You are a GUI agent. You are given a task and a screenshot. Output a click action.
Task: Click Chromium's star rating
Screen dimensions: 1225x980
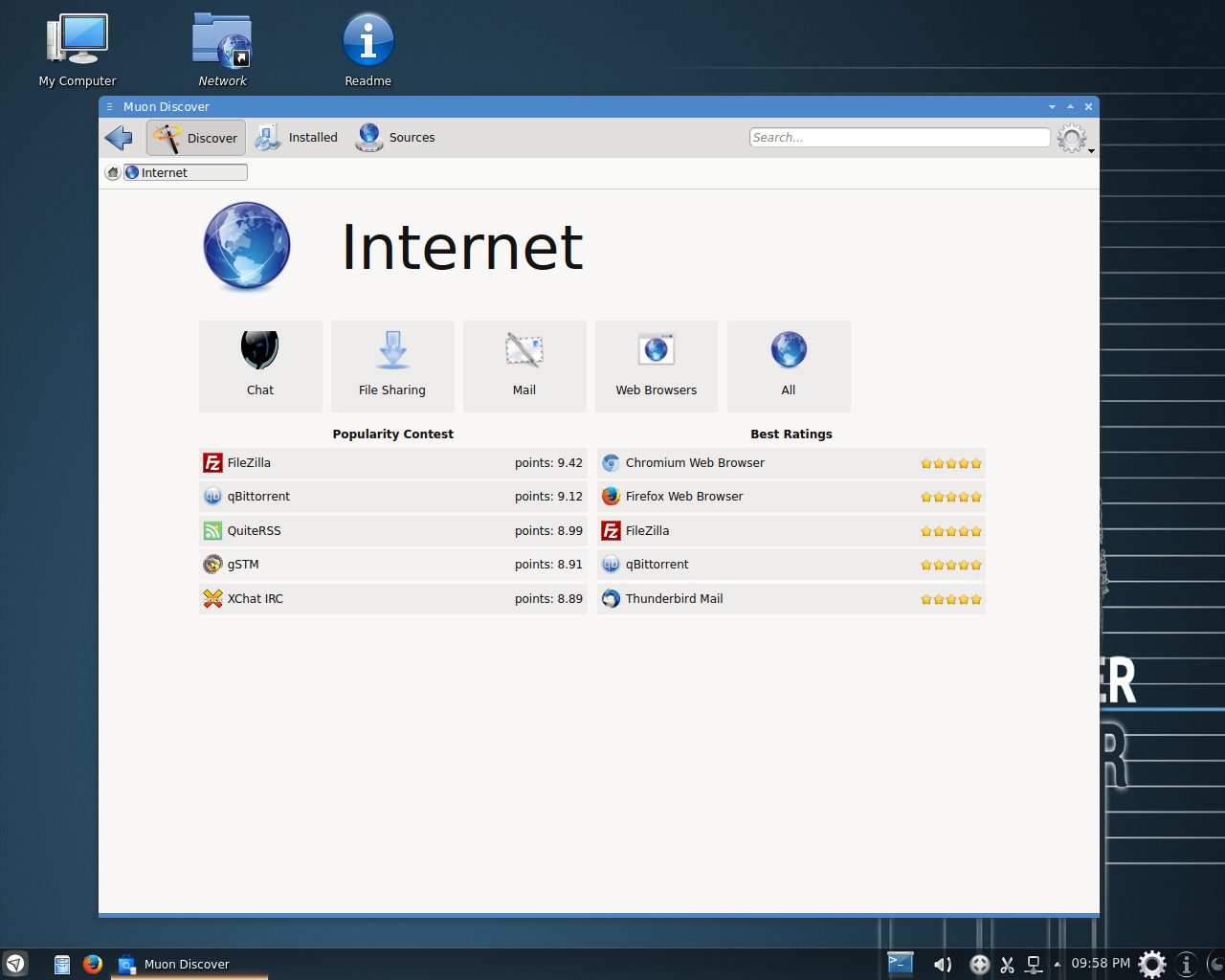pyautogui.click(x=951, y=463)
